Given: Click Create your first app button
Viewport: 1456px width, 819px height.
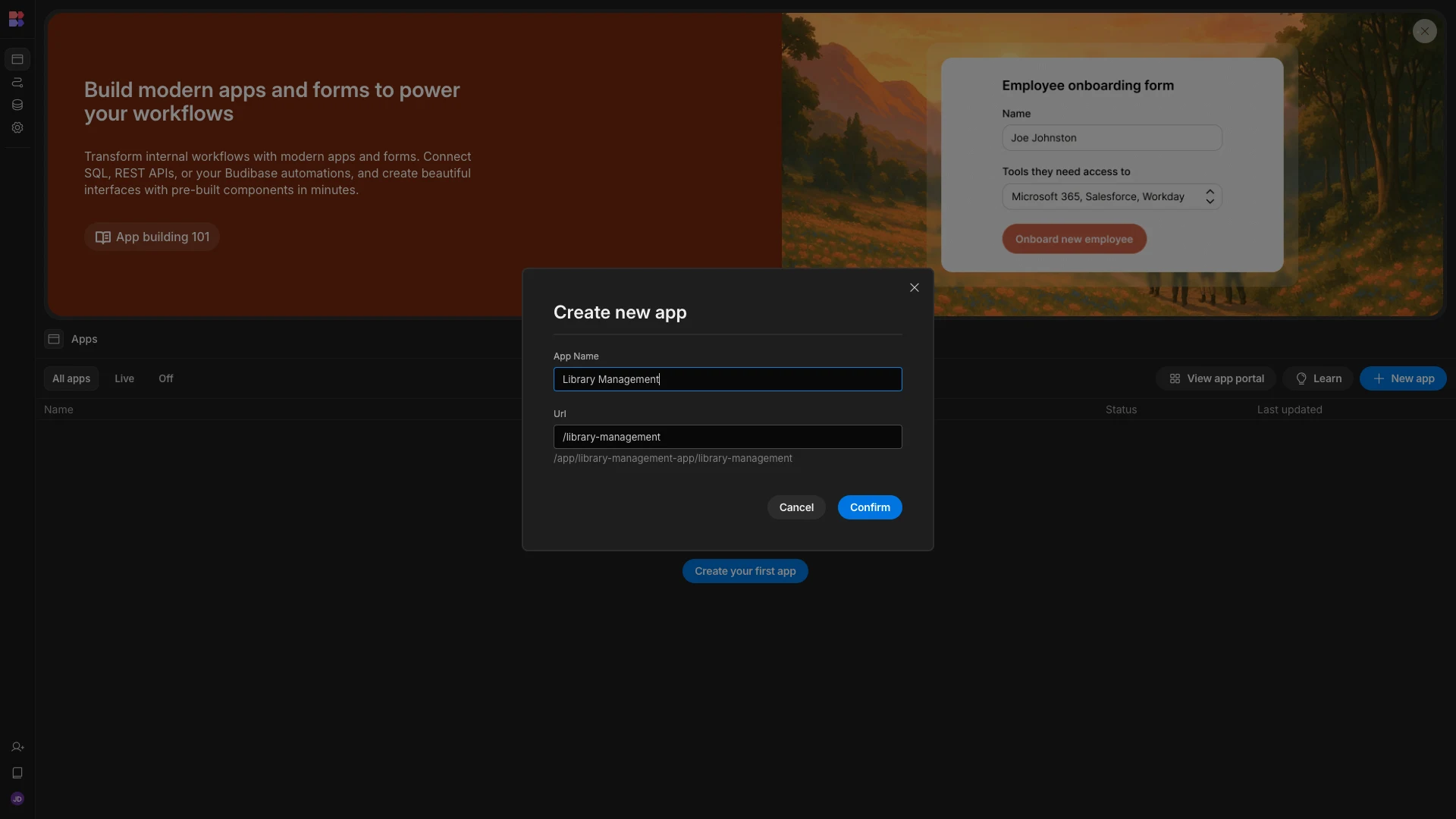Looking at the screenshot, I should point(745,571).
